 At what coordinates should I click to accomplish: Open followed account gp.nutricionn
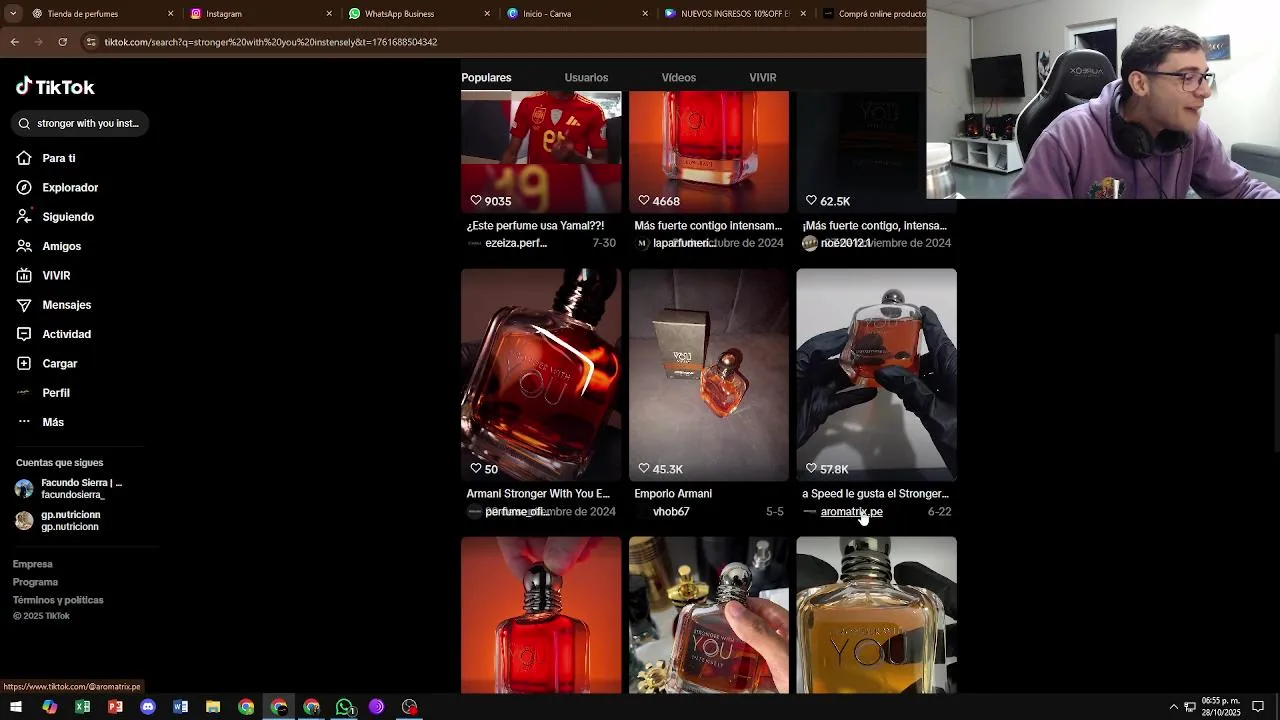point(58,521)
